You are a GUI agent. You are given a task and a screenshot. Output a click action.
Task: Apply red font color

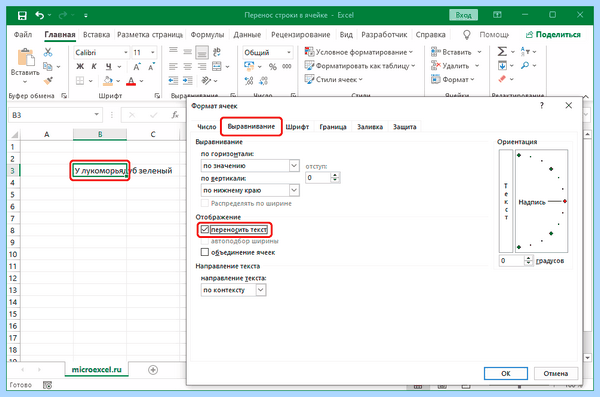click(x=131, y=81)
